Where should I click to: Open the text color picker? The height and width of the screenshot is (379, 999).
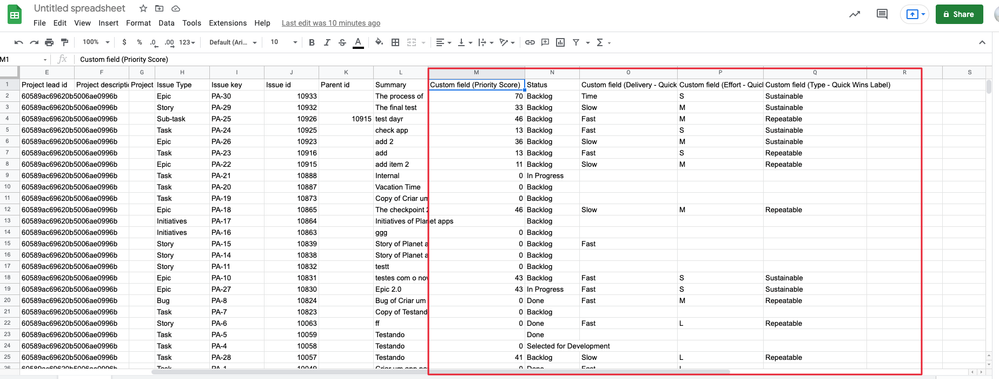359,43
